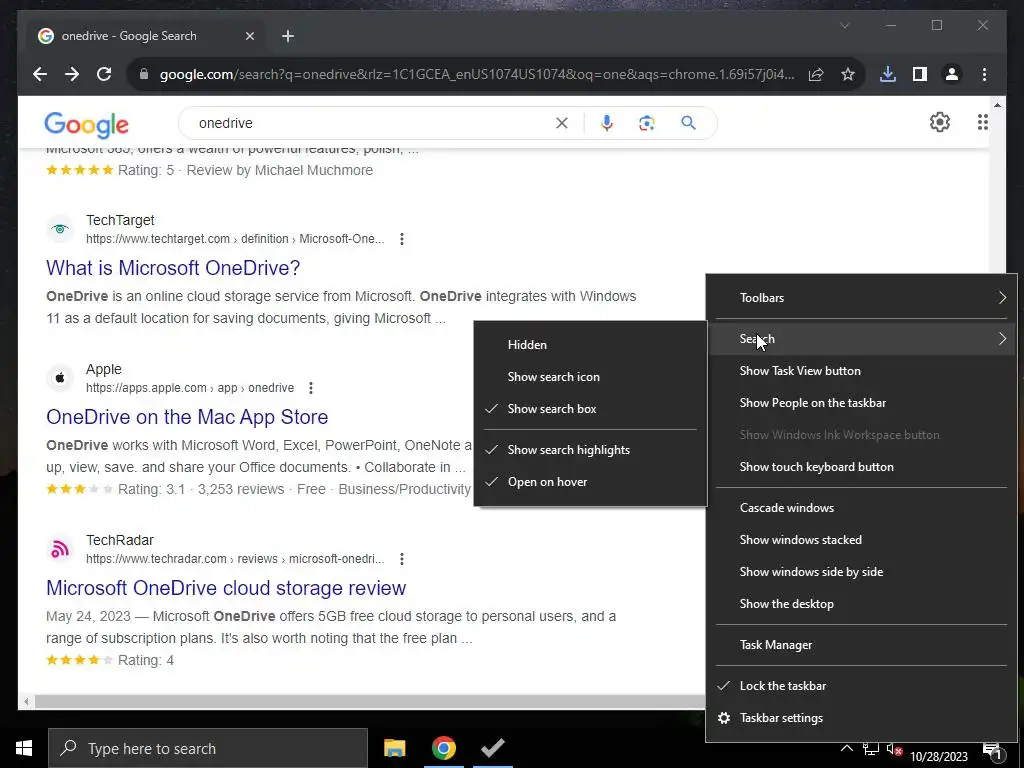This screenshot has width=1024, height=768.
Task: Select the Hidden search option
Action: click(590, 345)
